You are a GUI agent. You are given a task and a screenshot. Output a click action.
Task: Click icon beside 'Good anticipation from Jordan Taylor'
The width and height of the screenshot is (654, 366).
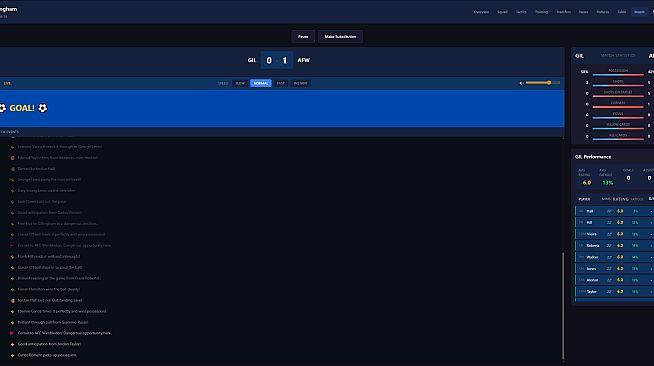tap(12, 344)
